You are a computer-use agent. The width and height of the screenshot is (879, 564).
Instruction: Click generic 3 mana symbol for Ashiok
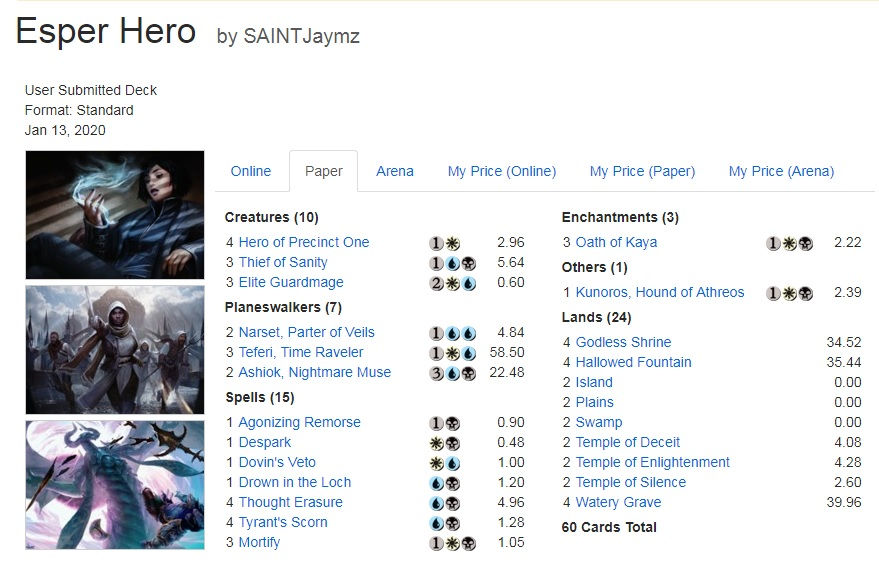click(437, 373)
